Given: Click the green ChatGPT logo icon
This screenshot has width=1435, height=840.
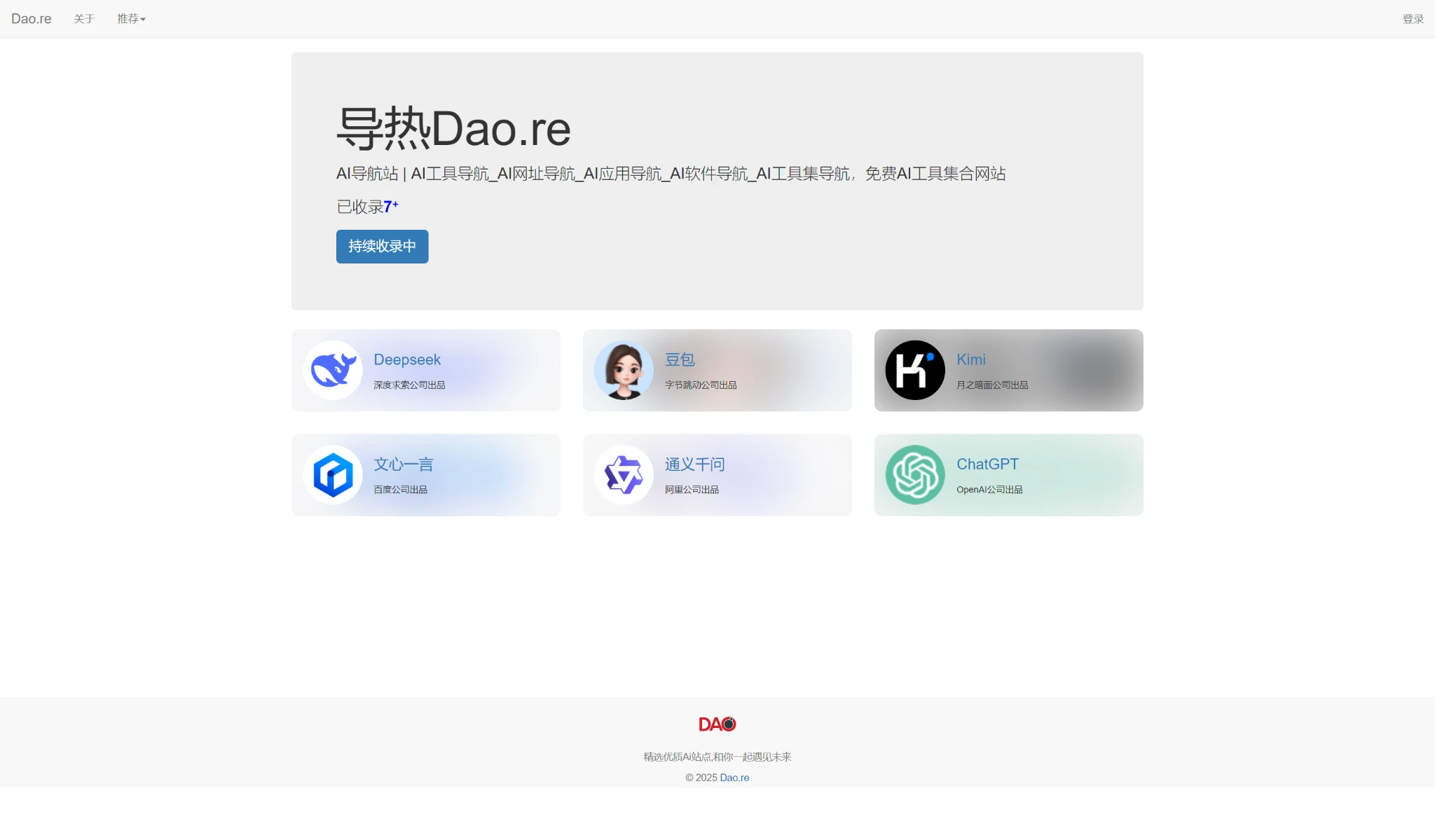Looking at the screenshot, I should click(915, 475).
